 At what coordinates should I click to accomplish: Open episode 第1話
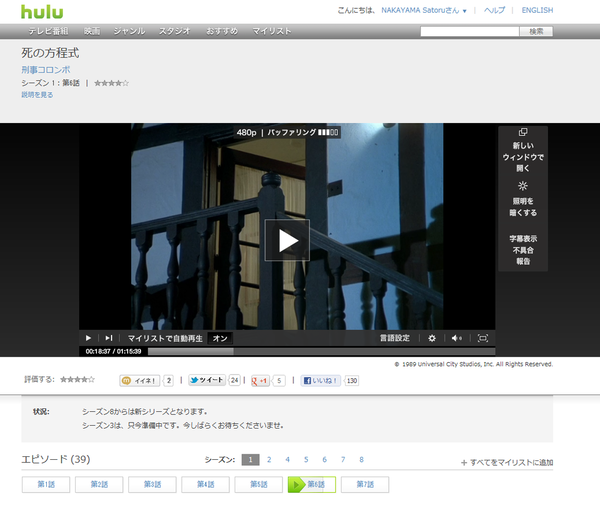tap(46, 484)
